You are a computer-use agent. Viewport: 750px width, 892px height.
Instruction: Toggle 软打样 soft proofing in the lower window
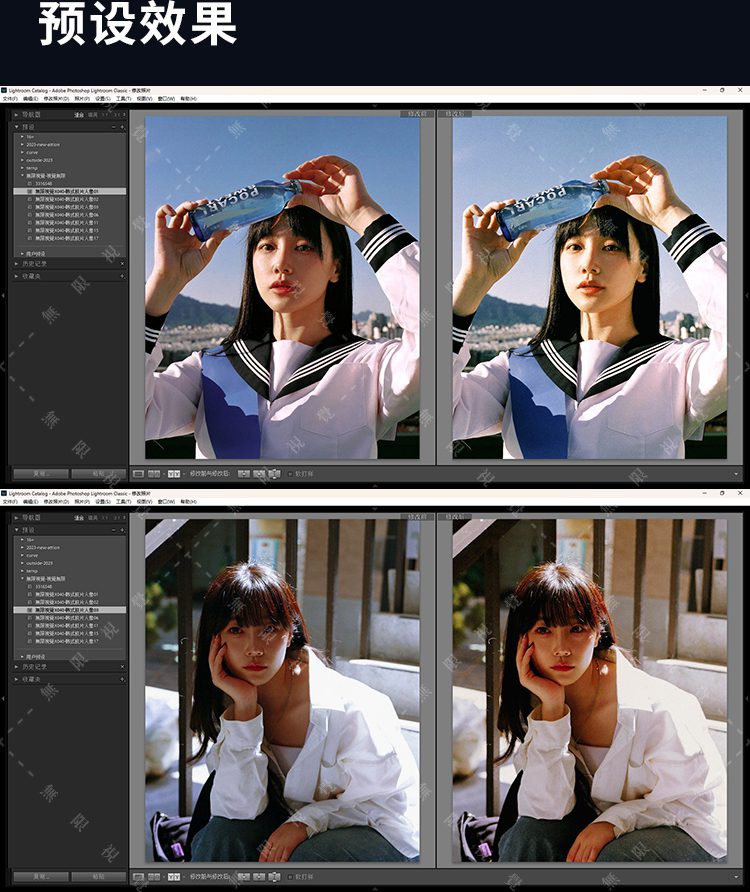[291, 876]
